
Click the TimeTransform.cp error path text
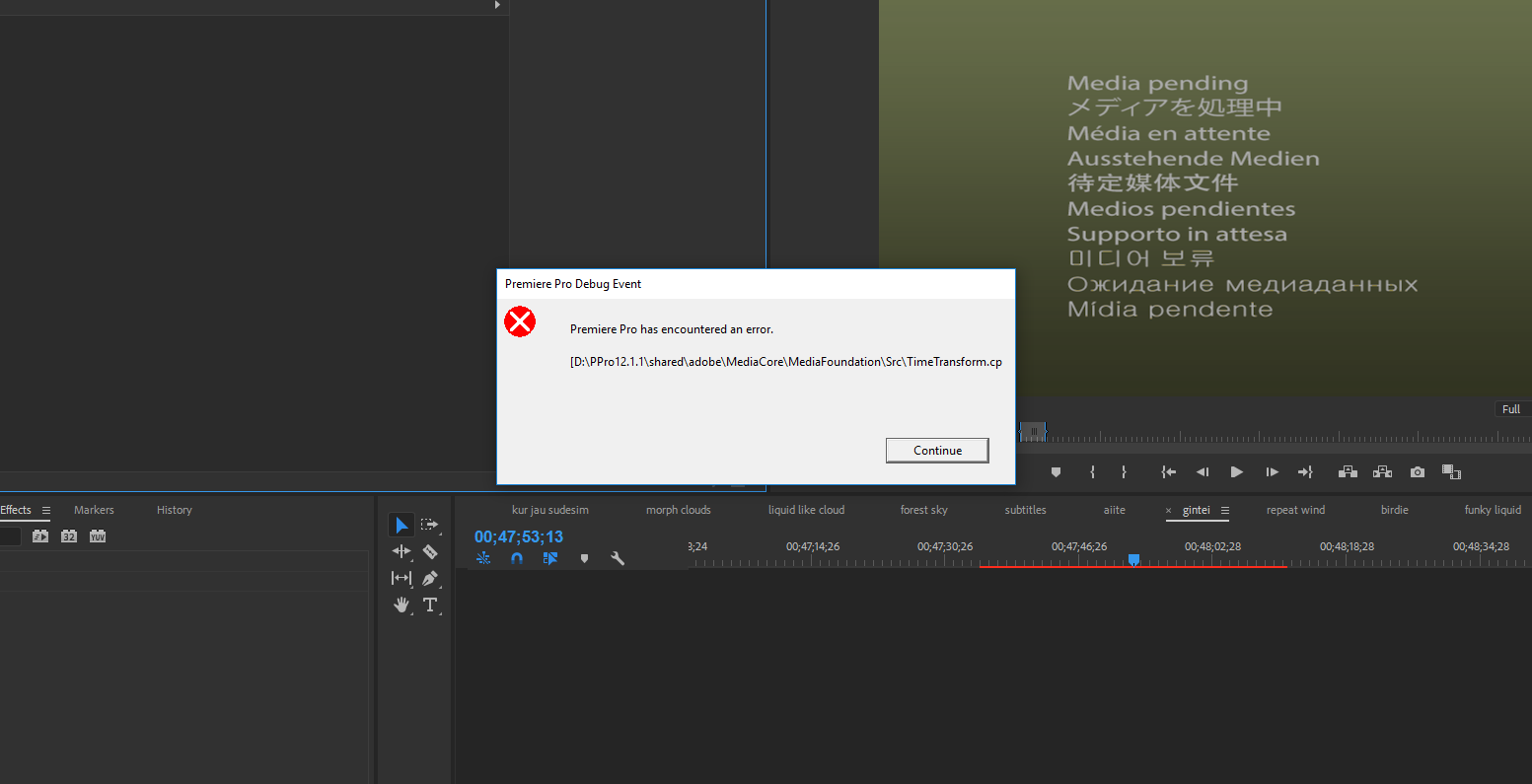(x=786, y=362)
